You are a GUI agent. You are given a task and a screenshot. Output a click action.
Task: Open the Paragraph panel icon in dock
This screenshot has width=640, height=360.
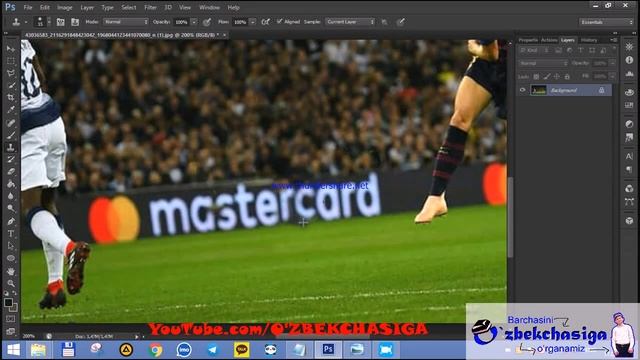[x=629, y=169]
